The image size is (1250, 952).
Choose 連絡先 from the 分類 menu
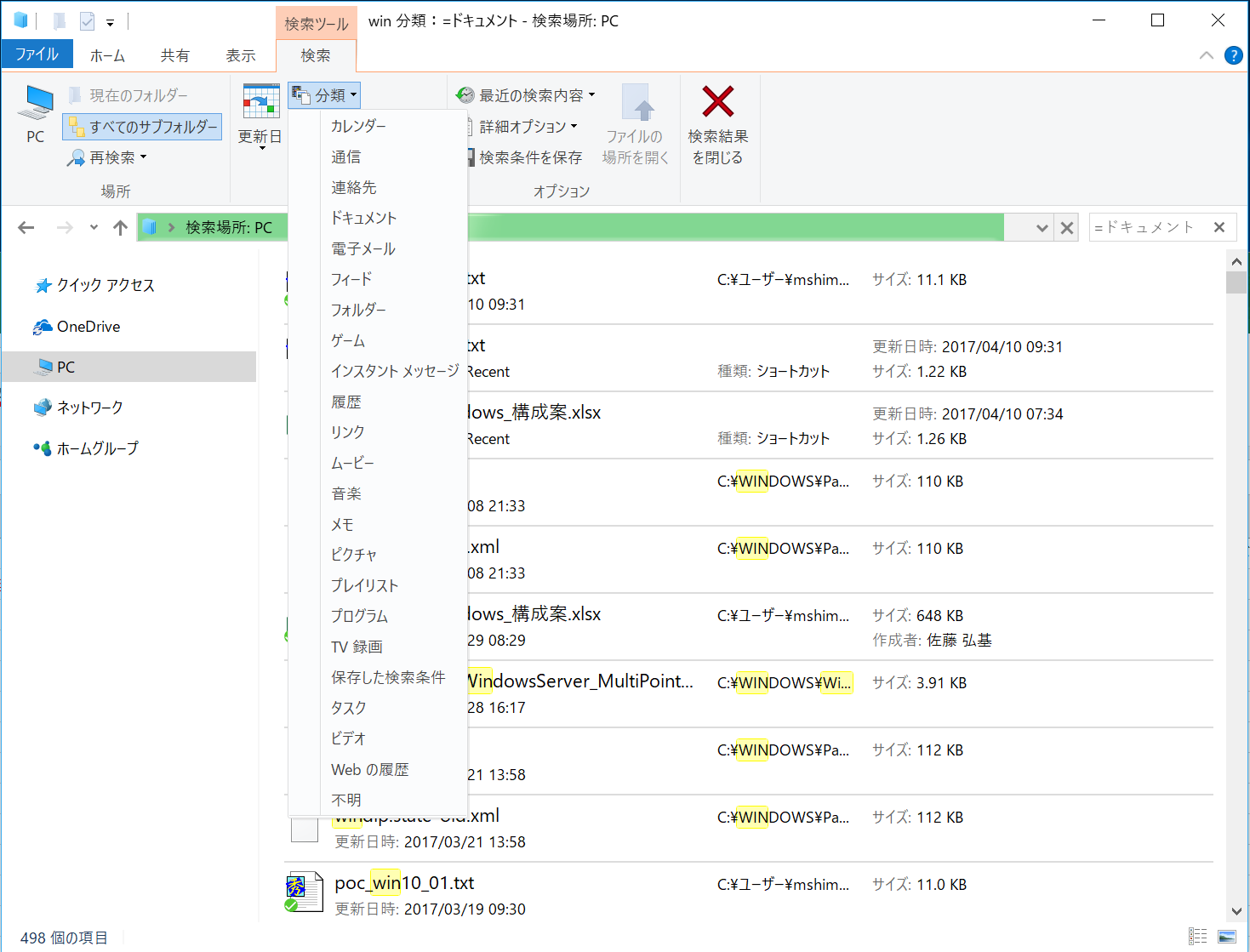[x=378, y=187]
